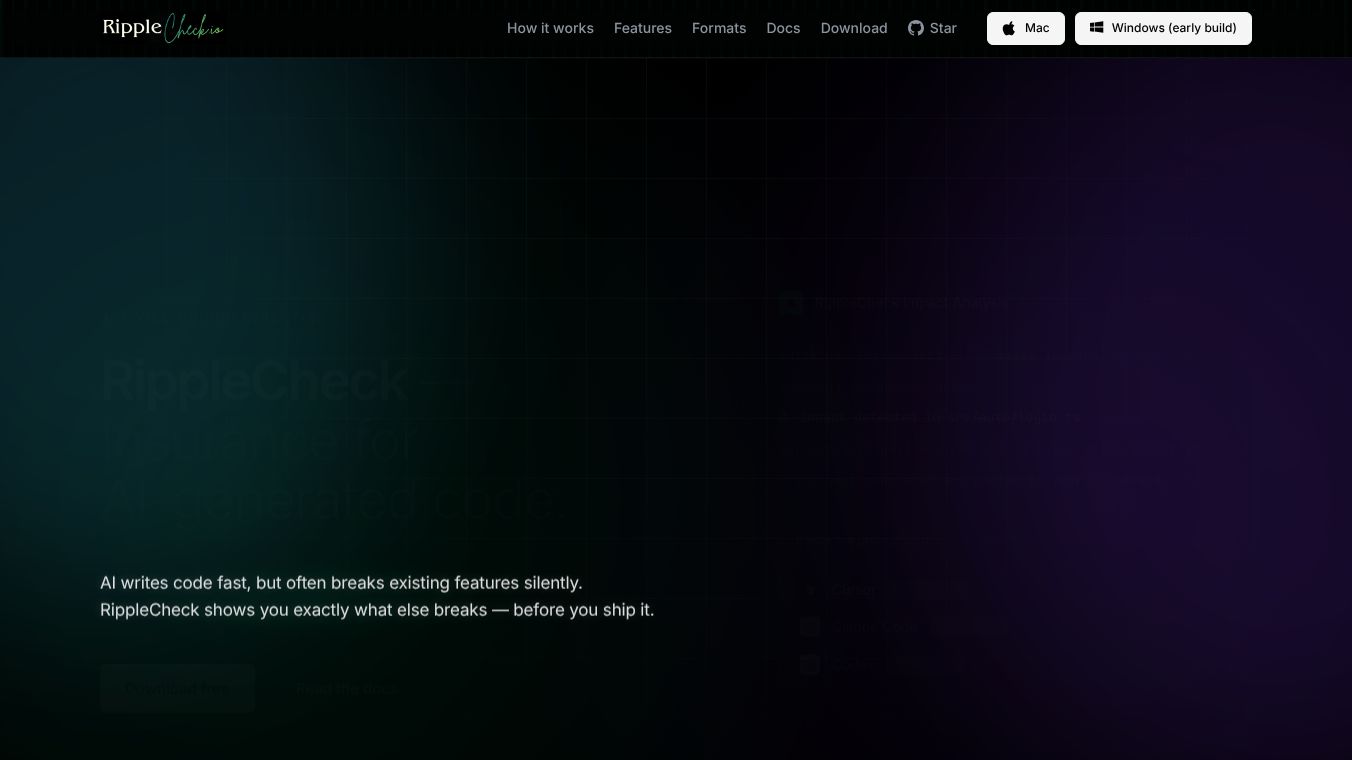
Task: Go to the Features nav link
Action: tap(643, 28)
